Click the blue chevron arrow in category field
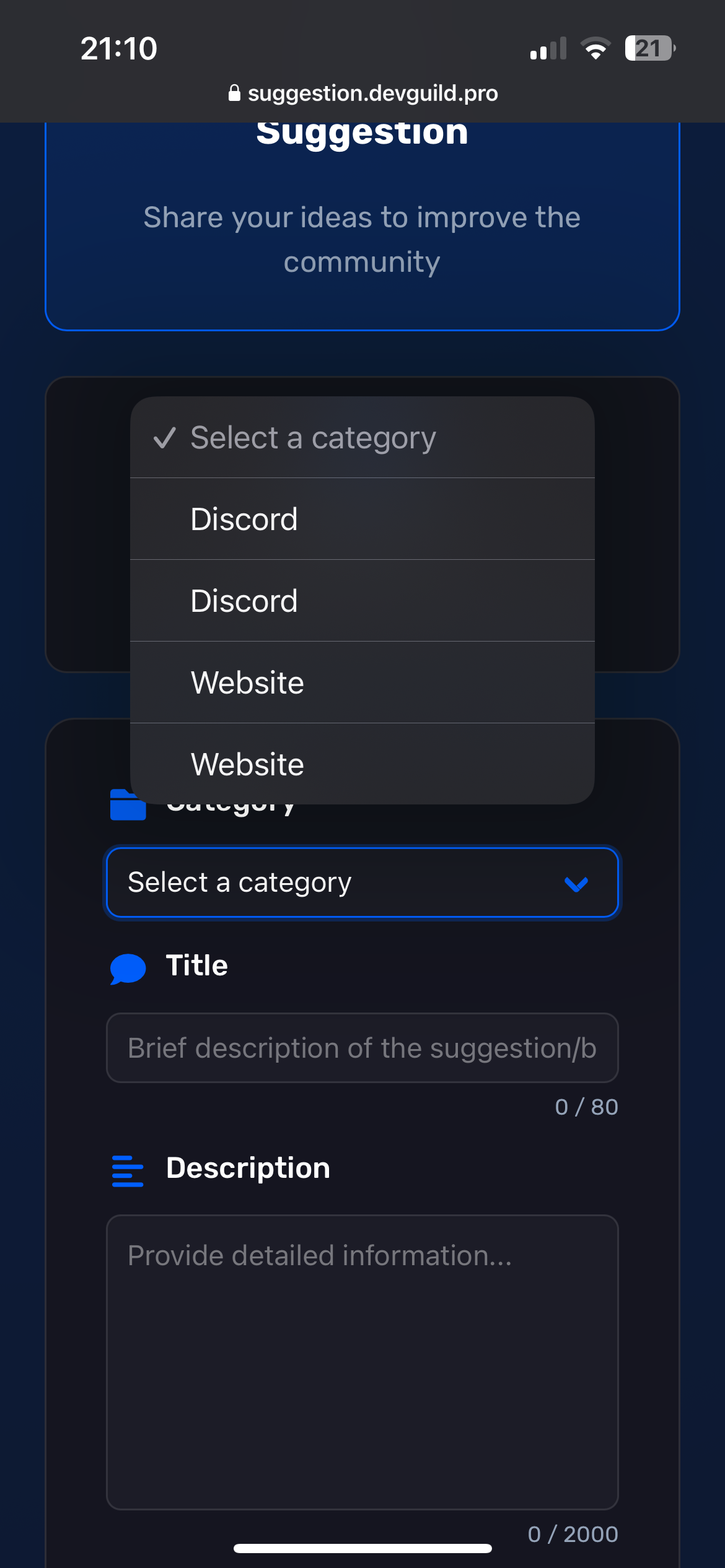 coord(576,884)
